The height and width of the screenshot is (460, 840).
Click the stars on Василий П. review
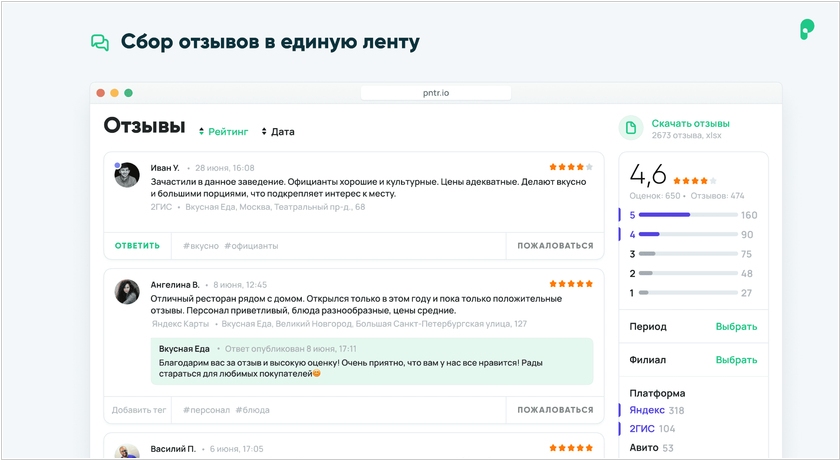(571, 448)
